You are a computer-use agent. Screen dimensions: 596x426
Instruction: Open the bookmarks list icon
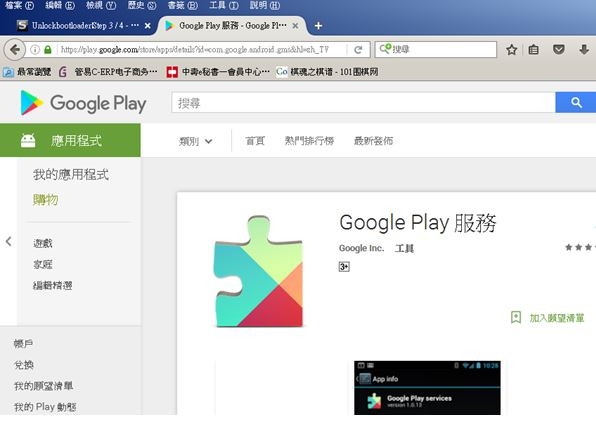[534, 49]
